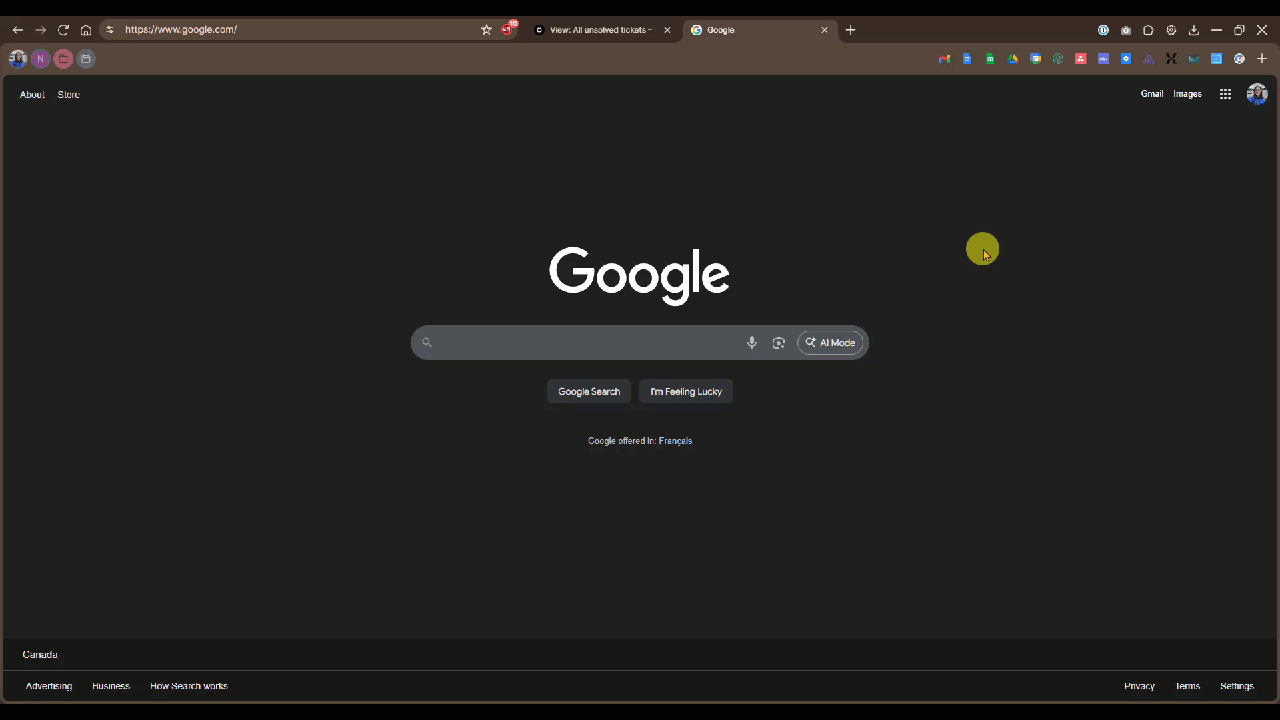Viewport: 1280px width, 720px height.
Task: Open the red extension with 10 badge
Action: pos(509,29)
